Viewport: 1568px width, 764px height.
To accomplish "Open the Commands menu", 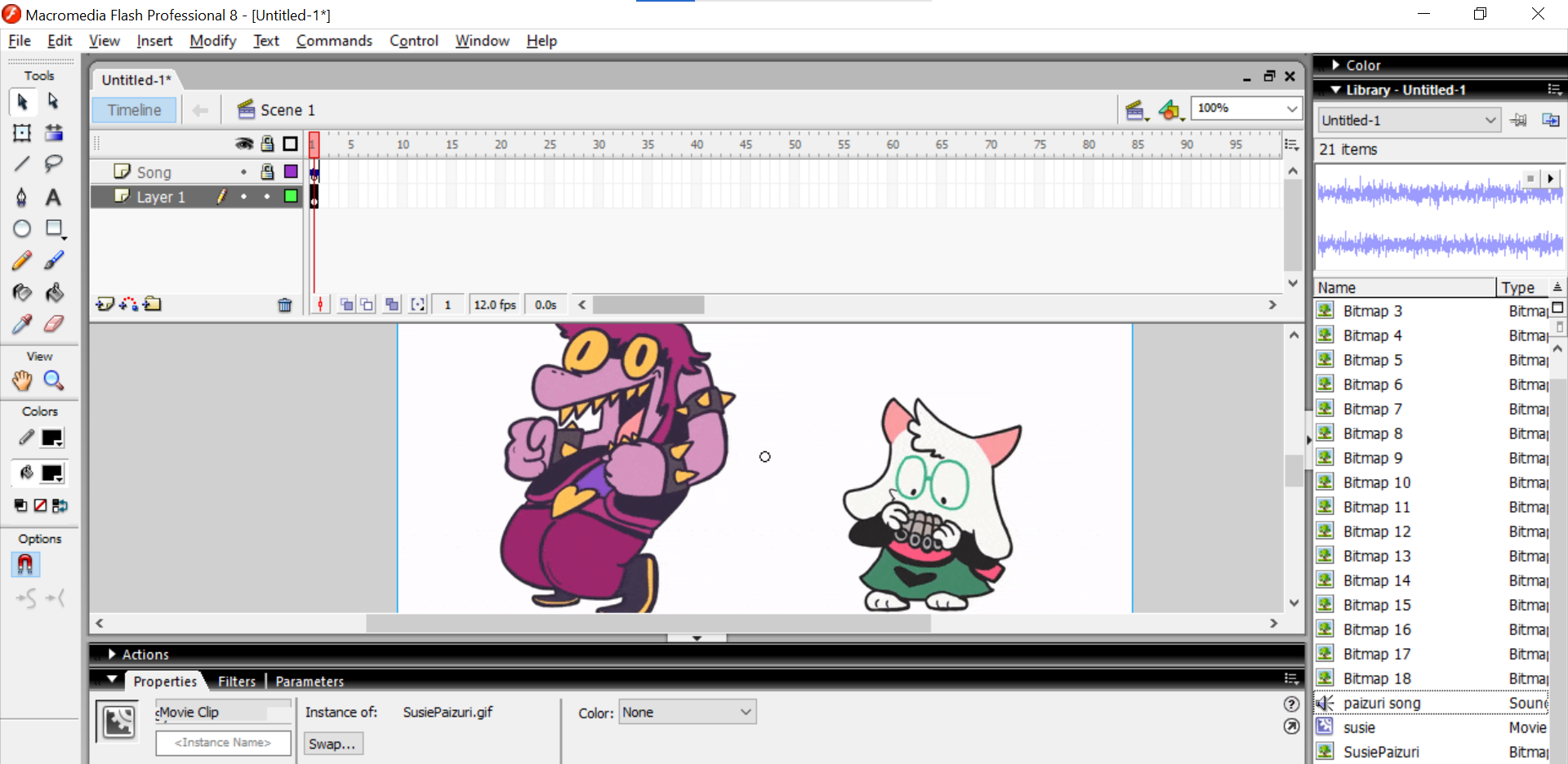I will coord(334,41).
